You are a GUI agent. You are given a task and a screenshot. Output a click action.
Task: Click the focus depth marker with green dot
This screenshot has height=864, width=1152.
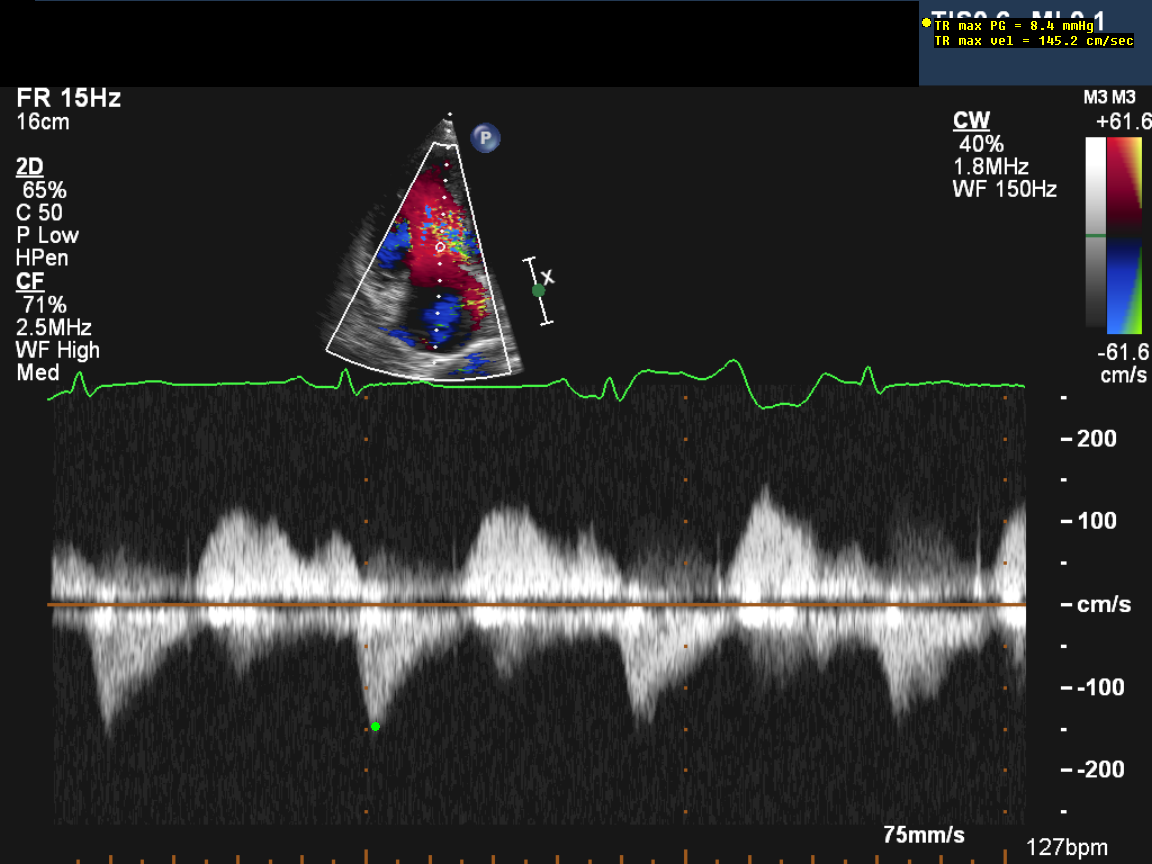(x=538, y=290)
